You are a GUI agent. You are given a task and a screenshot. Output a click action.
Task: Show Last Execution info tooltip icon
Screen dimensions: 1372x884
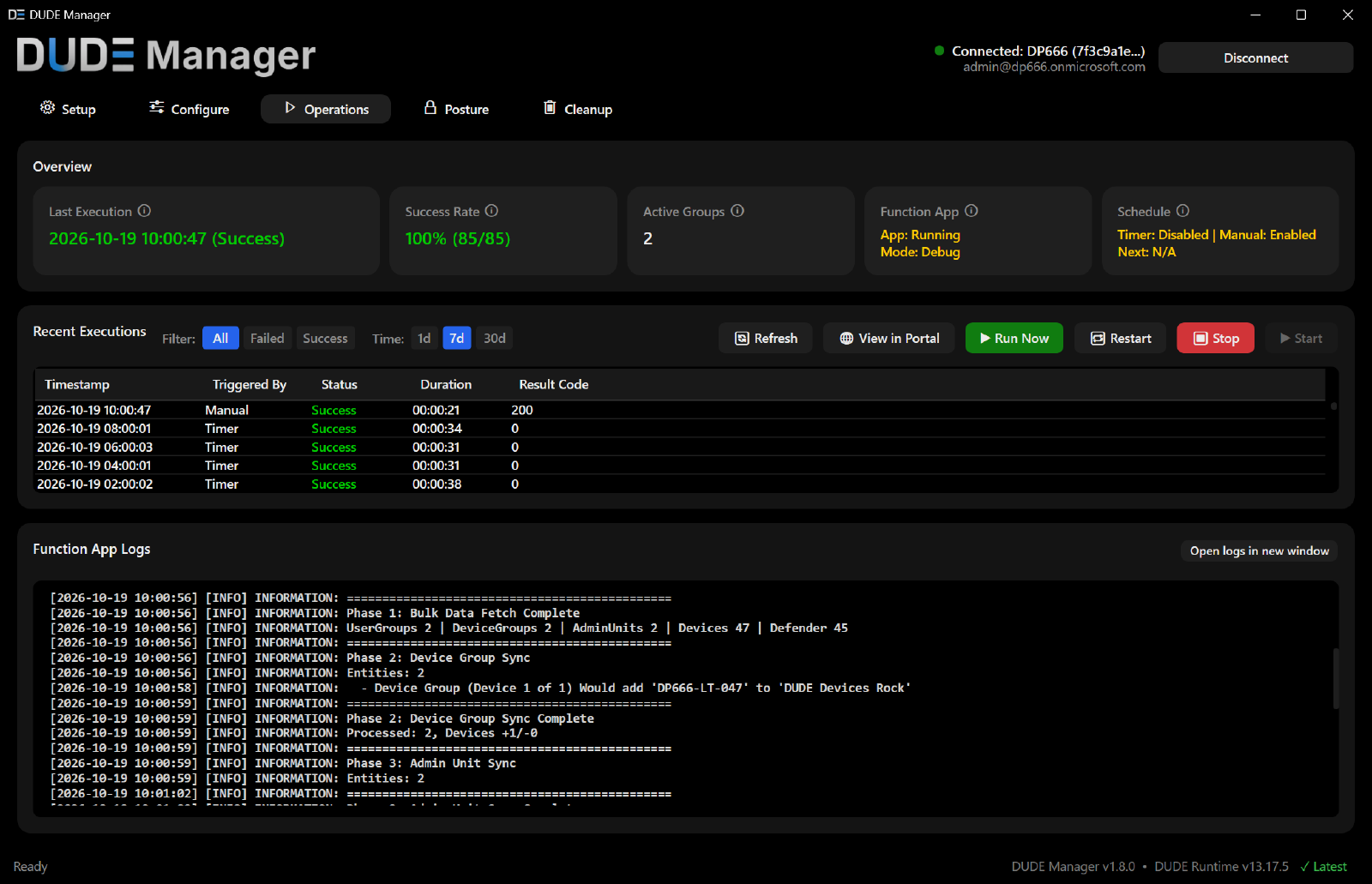(144, 211)
